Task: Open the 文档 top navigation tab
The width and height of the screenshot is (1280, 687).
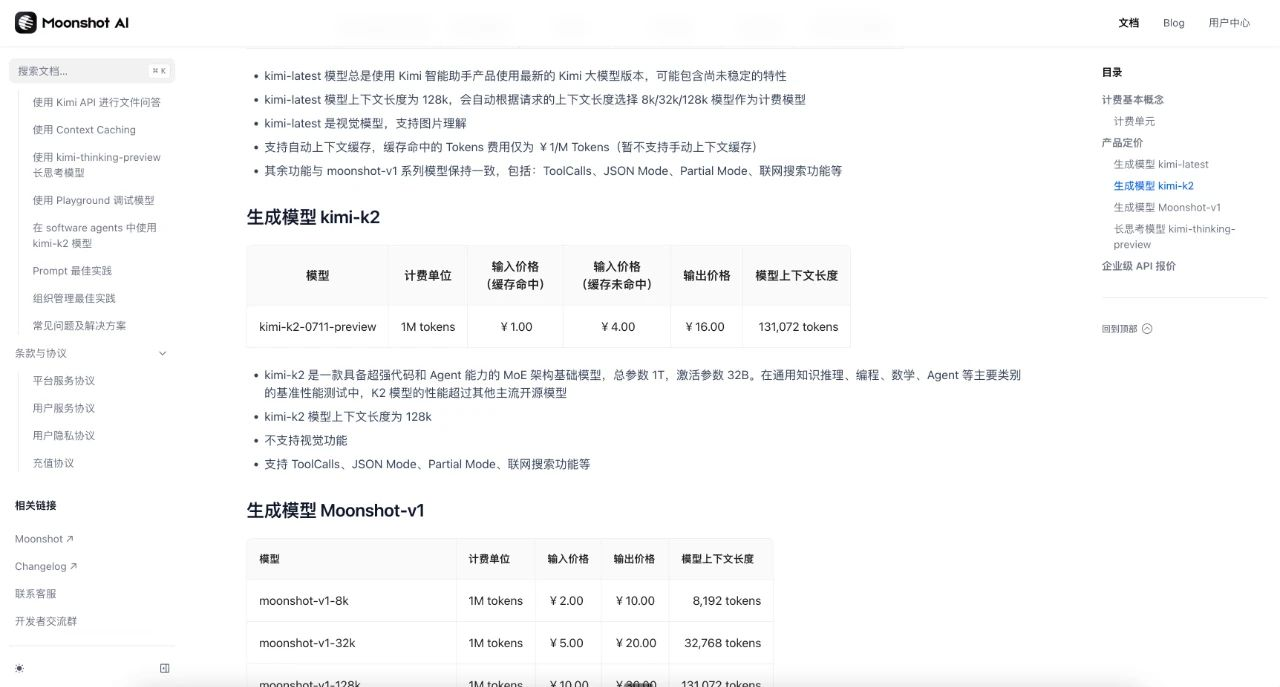Action: pyautogui.click(x=1129, y=23)
